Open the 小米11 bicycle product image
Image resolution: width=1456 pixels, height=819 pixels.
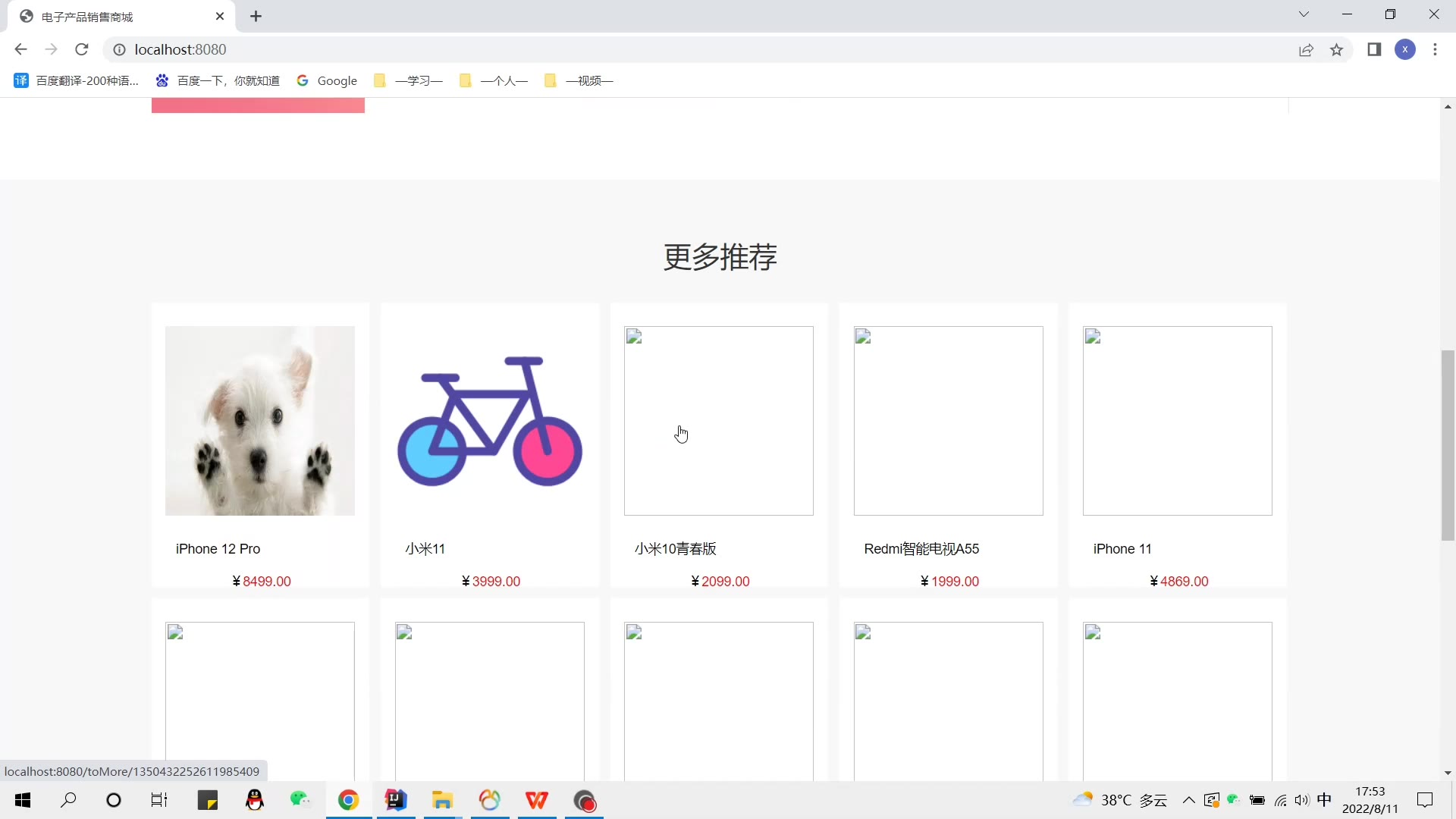pyautogui.click(x=490, y=421)
